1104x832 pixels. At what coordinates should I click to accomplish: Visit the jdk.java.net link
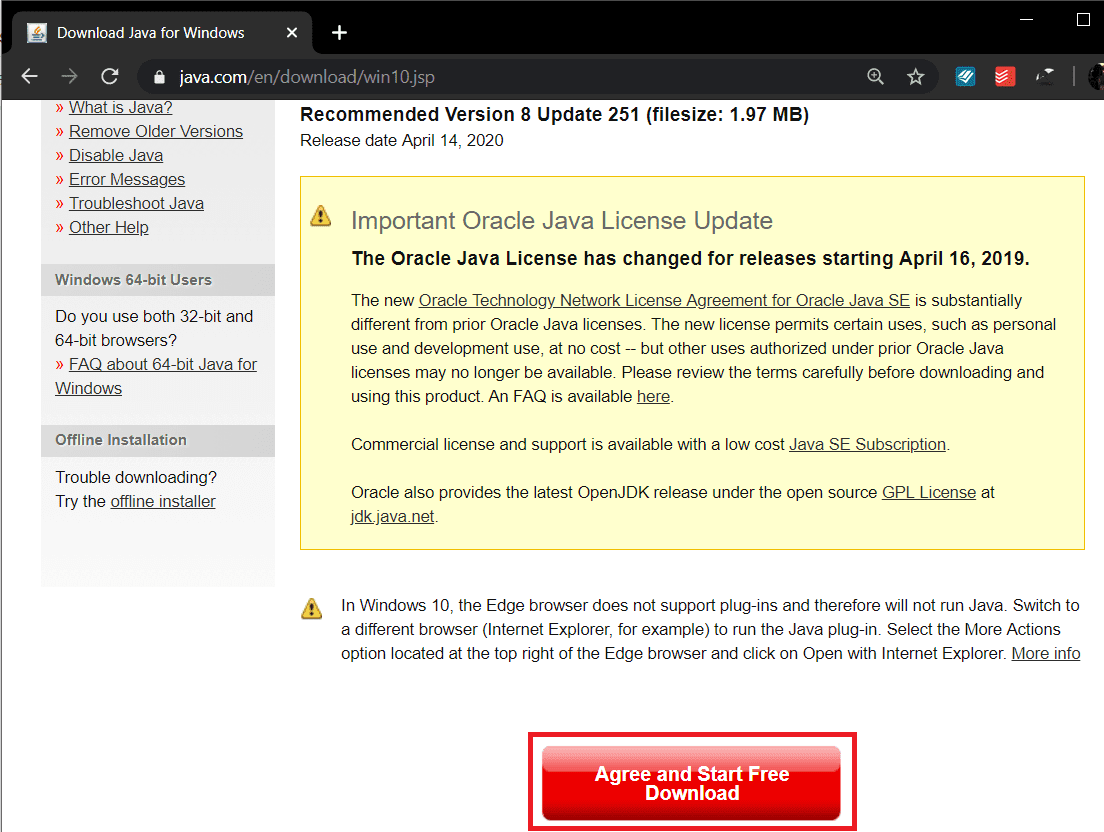(x=392, y=516)
